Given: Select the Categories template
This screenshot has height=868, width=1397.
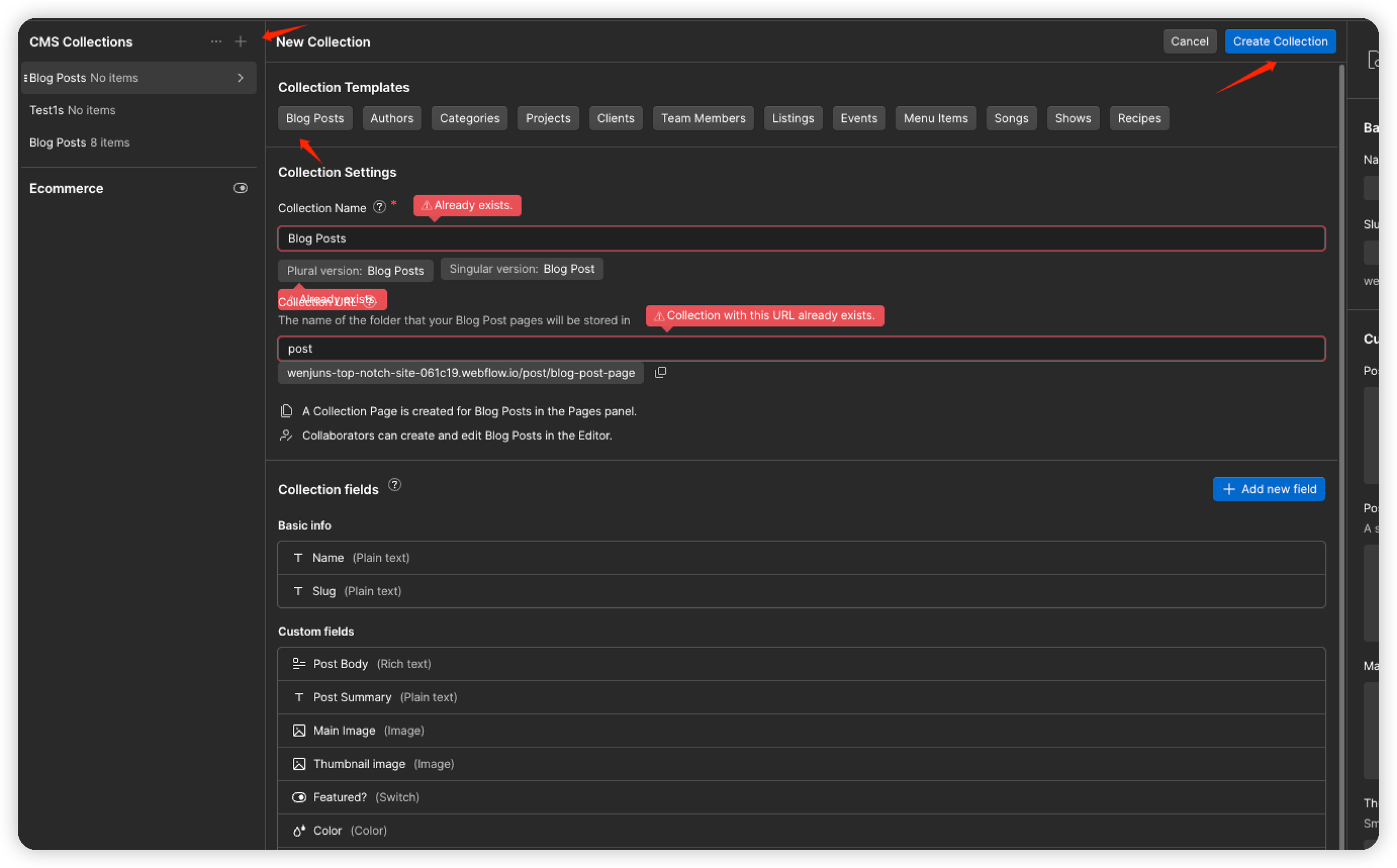Looking at the screenshot, I should [x=469, y=118].
